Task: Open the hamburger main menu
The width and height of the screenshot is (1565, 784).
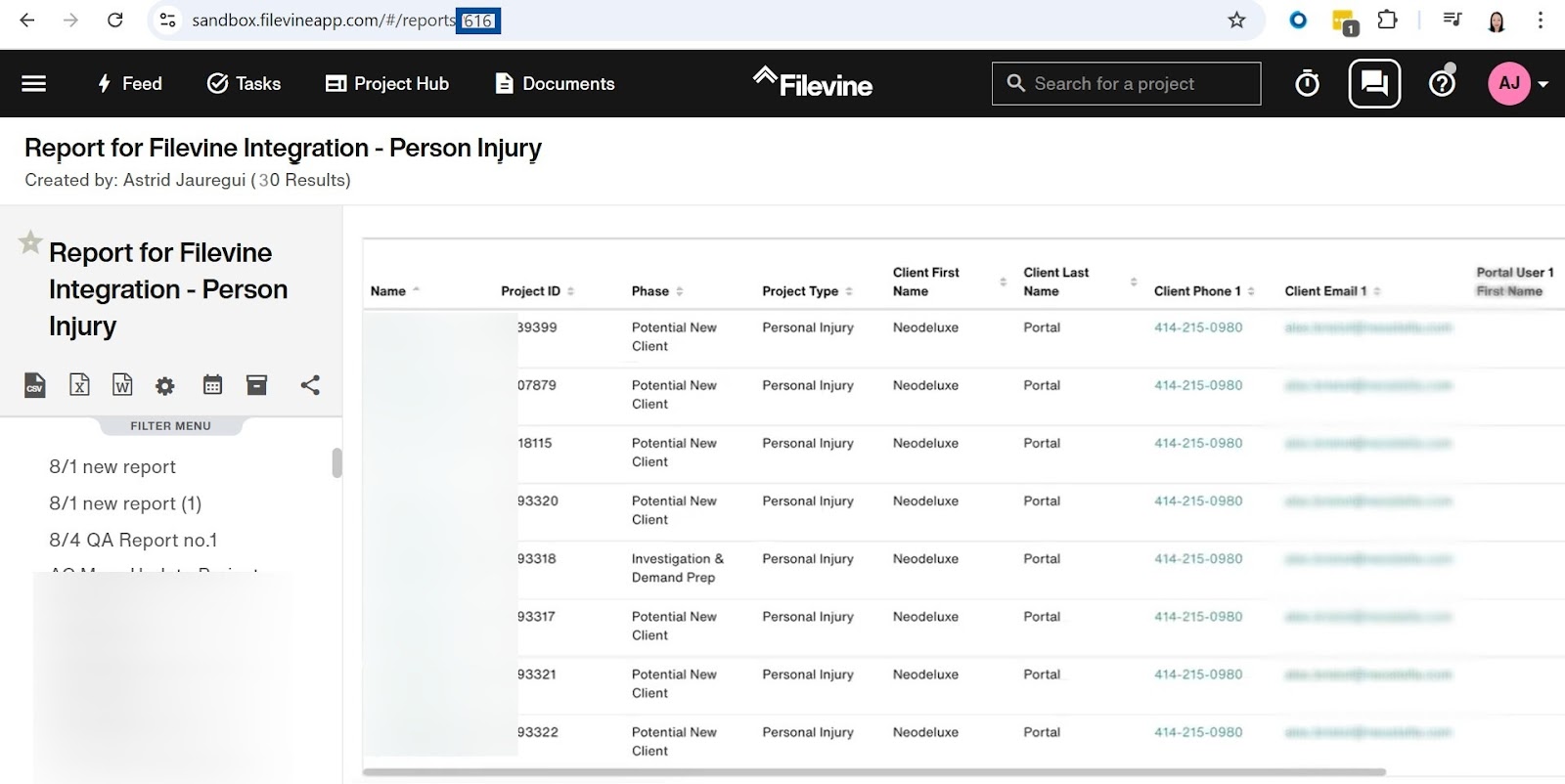Action: [34, 84]
